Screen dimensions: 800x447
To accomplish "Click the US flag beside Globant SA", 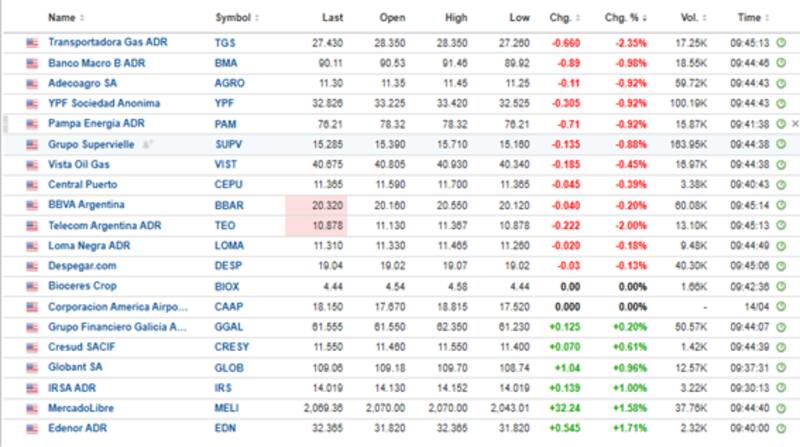I will (32, 368).
